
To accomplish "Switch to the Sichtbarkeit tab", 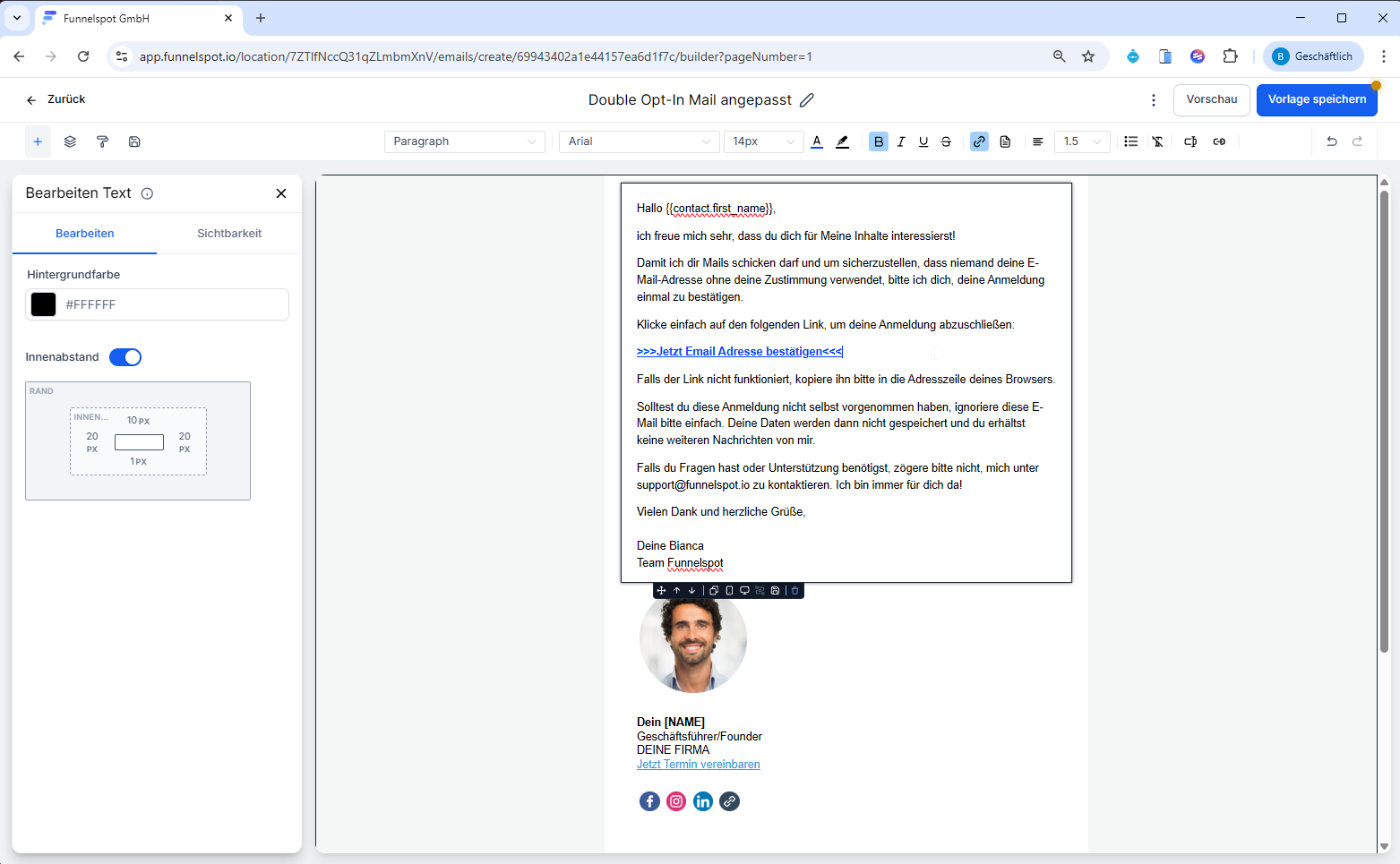I will tap(229, 234).
